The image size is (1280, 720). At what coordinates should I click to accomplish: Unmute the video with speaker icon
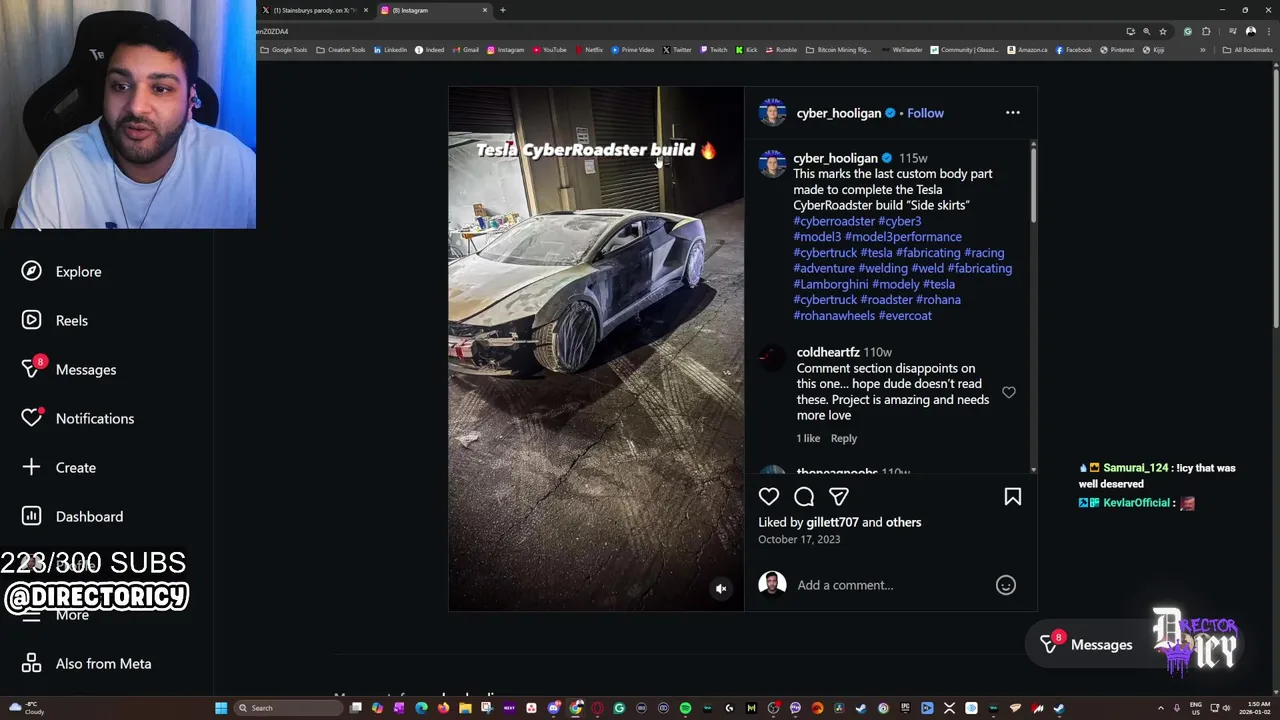click(721, 589)
